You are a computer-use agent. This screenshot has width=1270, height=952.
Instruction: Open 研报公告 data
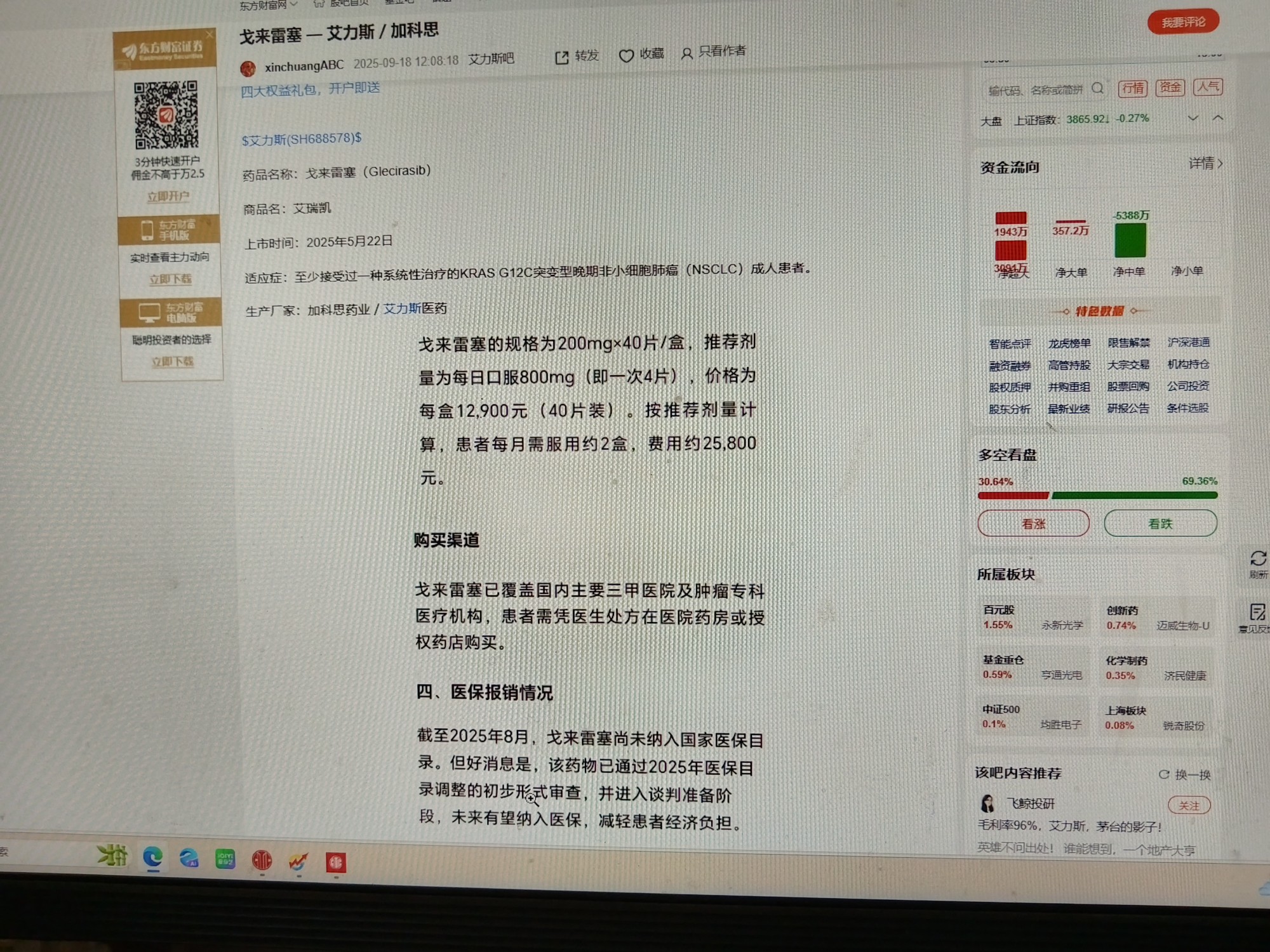point(1128,408)
